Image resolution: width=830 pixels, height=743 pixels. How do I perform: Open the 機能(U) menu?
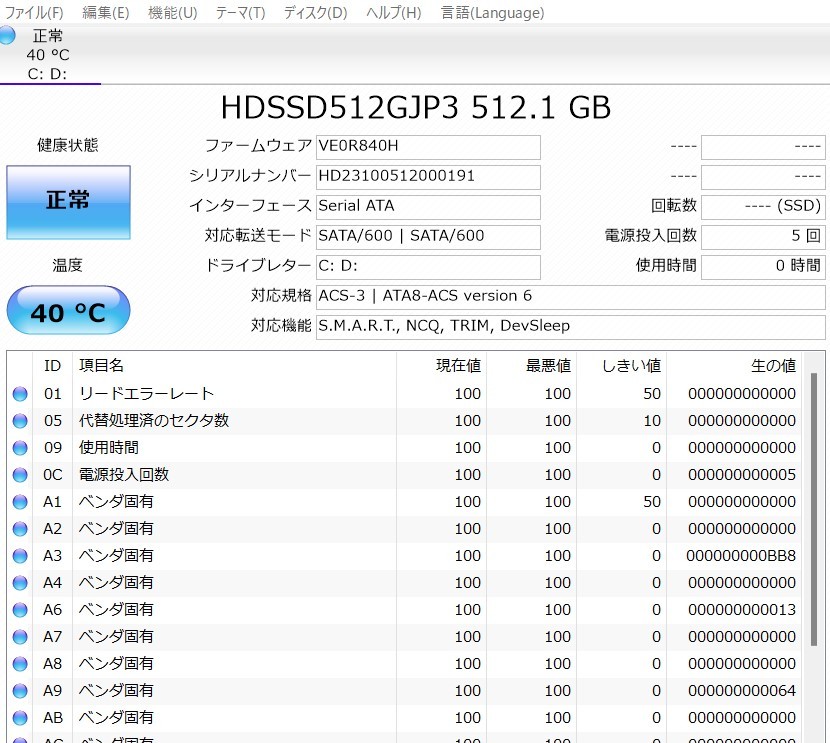point(172,13)
